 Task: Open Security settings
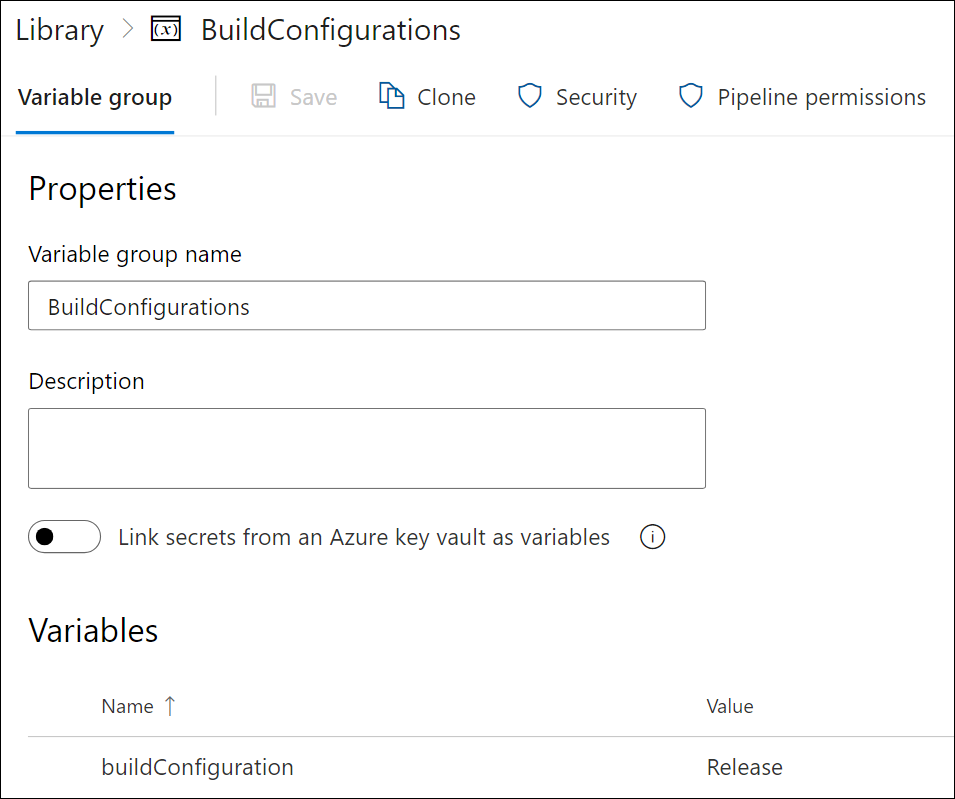point(596,97)
